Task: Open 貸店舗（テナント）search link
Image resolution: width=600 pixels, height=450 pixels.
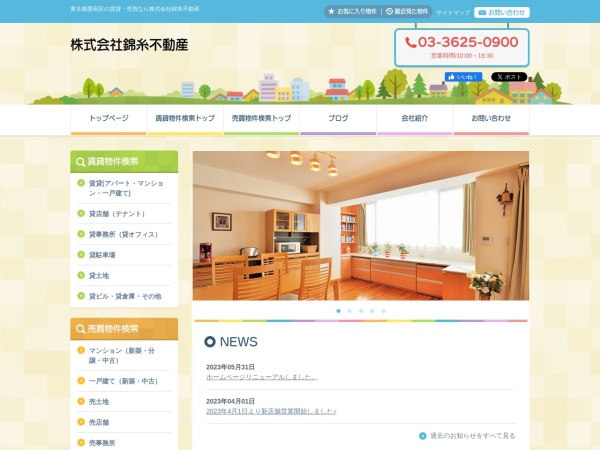Action: pyautogui.click(x=117, y=214)
